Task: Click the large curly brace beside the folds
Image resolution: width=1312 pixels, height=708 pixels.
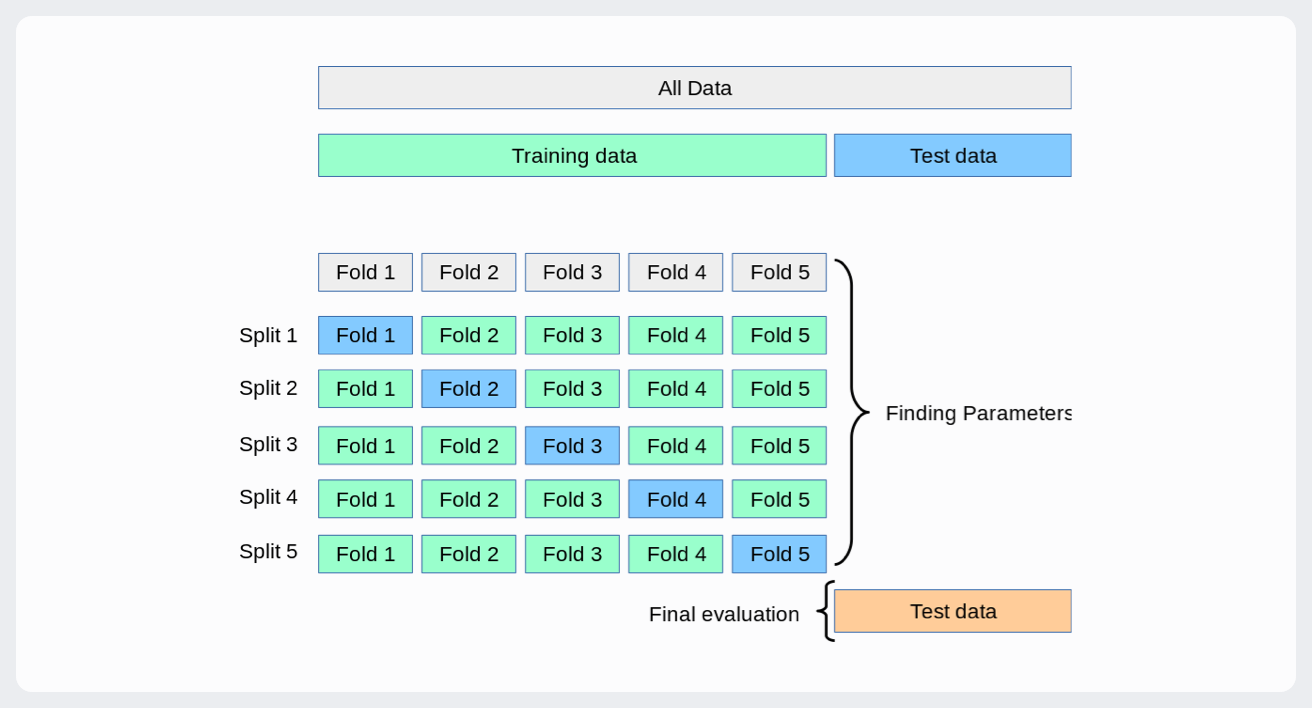Action: click(851, 412)
